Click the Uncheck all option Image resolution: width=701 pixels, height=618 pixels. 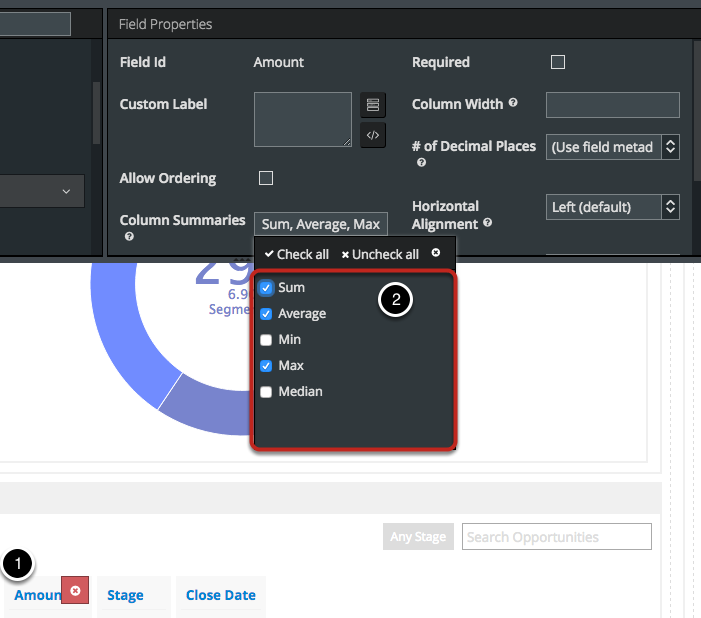(380, 254)
